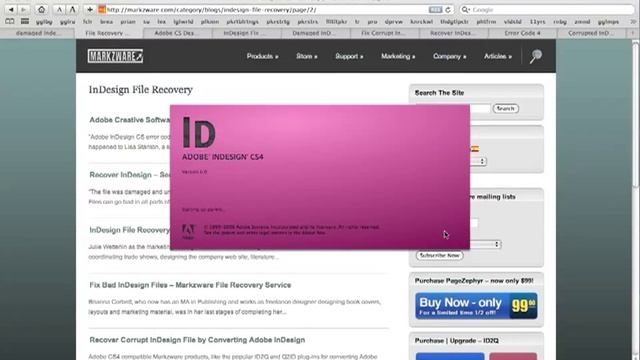Click the "Purchase | Upgrade – ID2Q" heading
The height and width of the screenshot is (360, 640).
(456, 340)
